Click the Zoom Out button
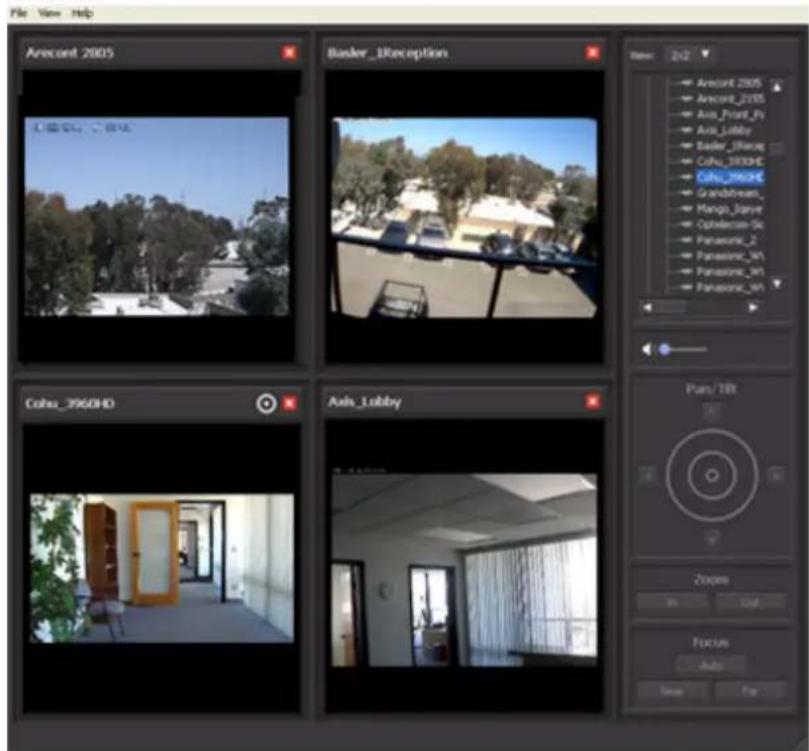Screen dimensions: 809x751 tap(751, 602)
